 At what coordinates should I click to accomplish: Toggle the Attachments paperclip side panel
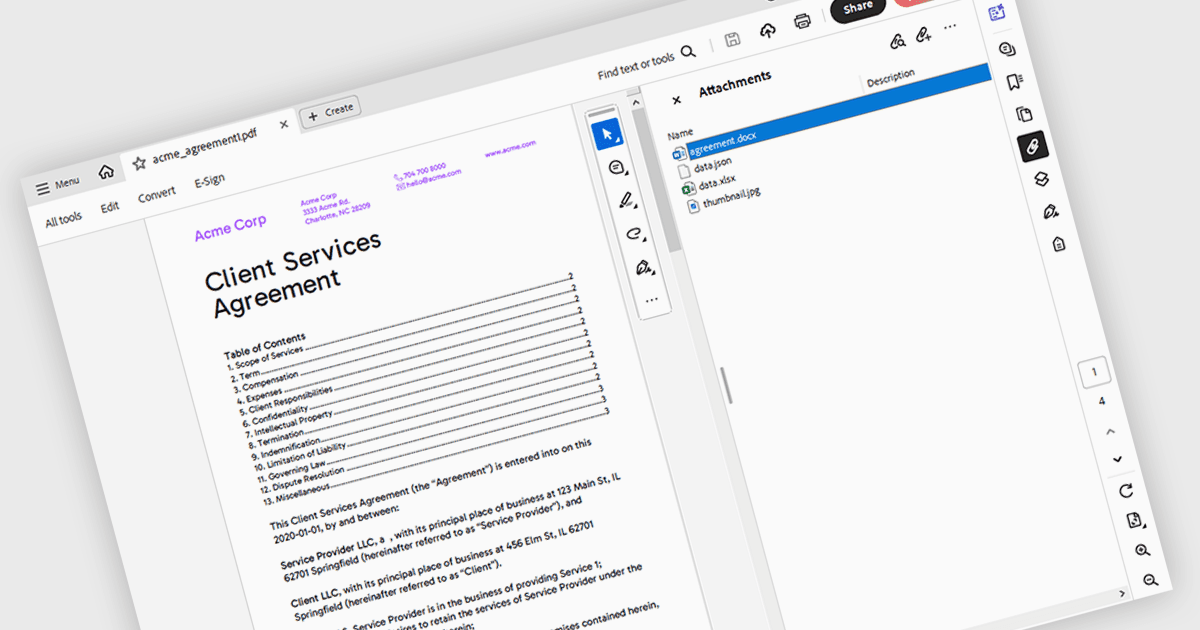pos(1032,146)
